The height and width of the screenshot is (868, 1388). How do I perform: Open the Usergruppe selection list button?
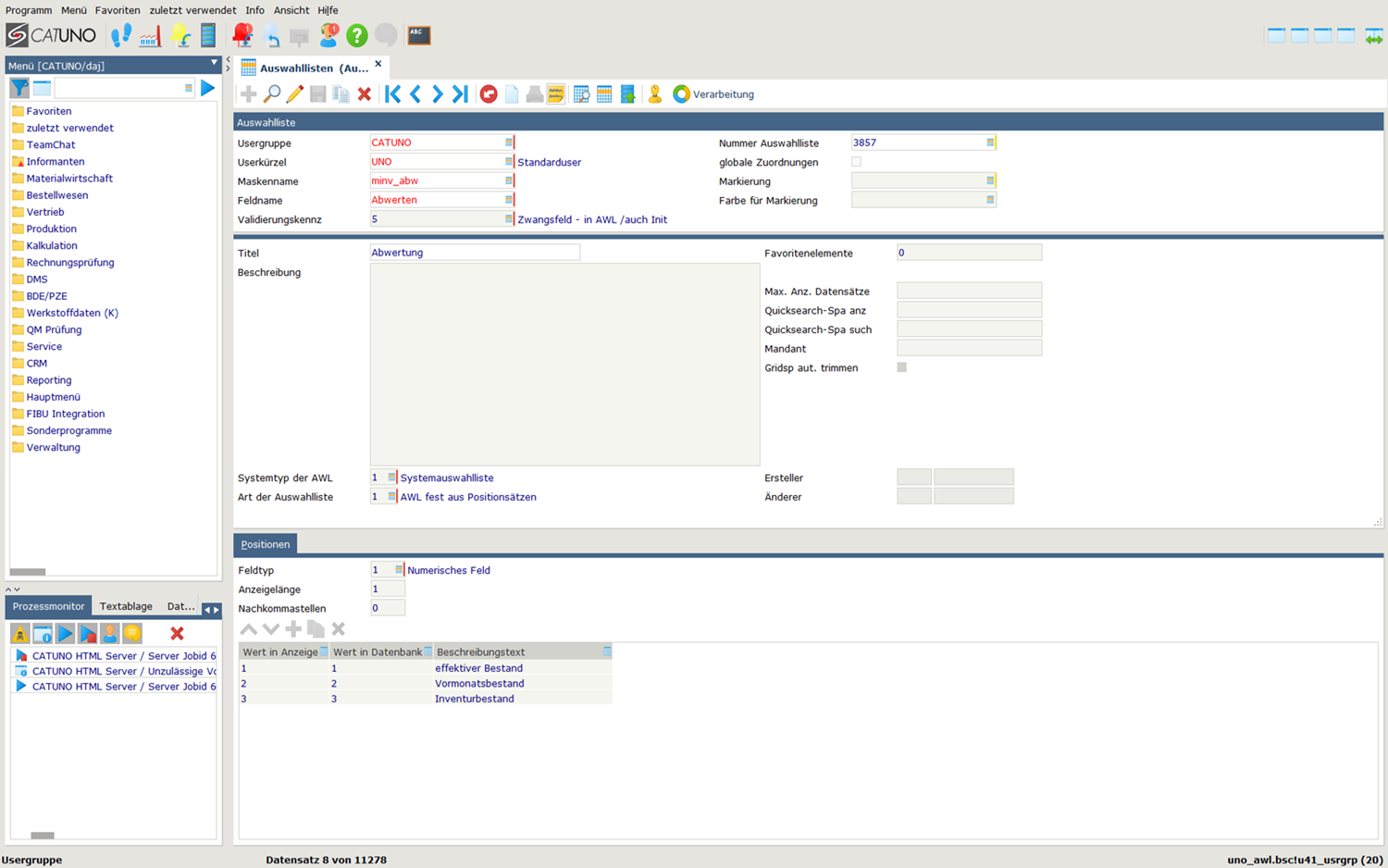click(x=508, y=143)
